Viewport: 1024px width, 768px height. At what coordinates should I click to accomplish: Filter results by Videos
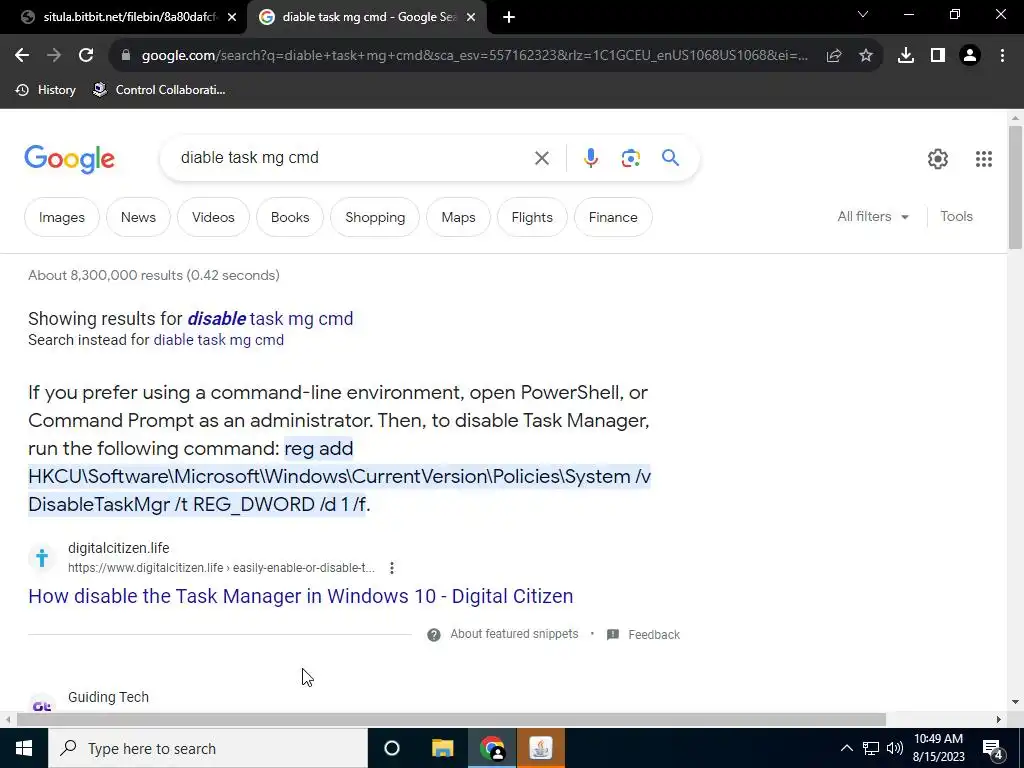(x=213, y=217)
